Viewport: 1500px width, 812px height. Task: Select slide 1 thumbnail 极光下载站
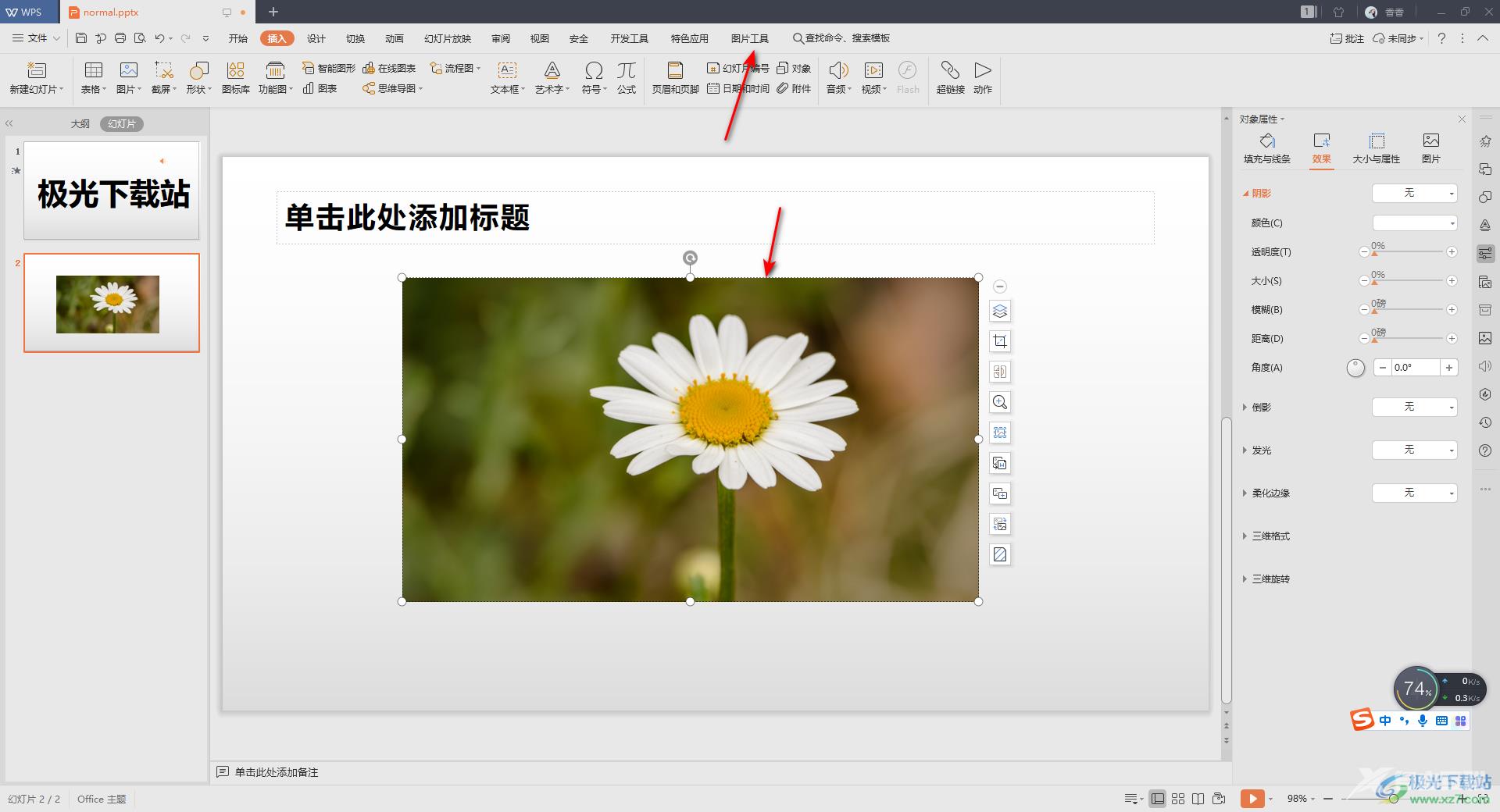(112, 191)
